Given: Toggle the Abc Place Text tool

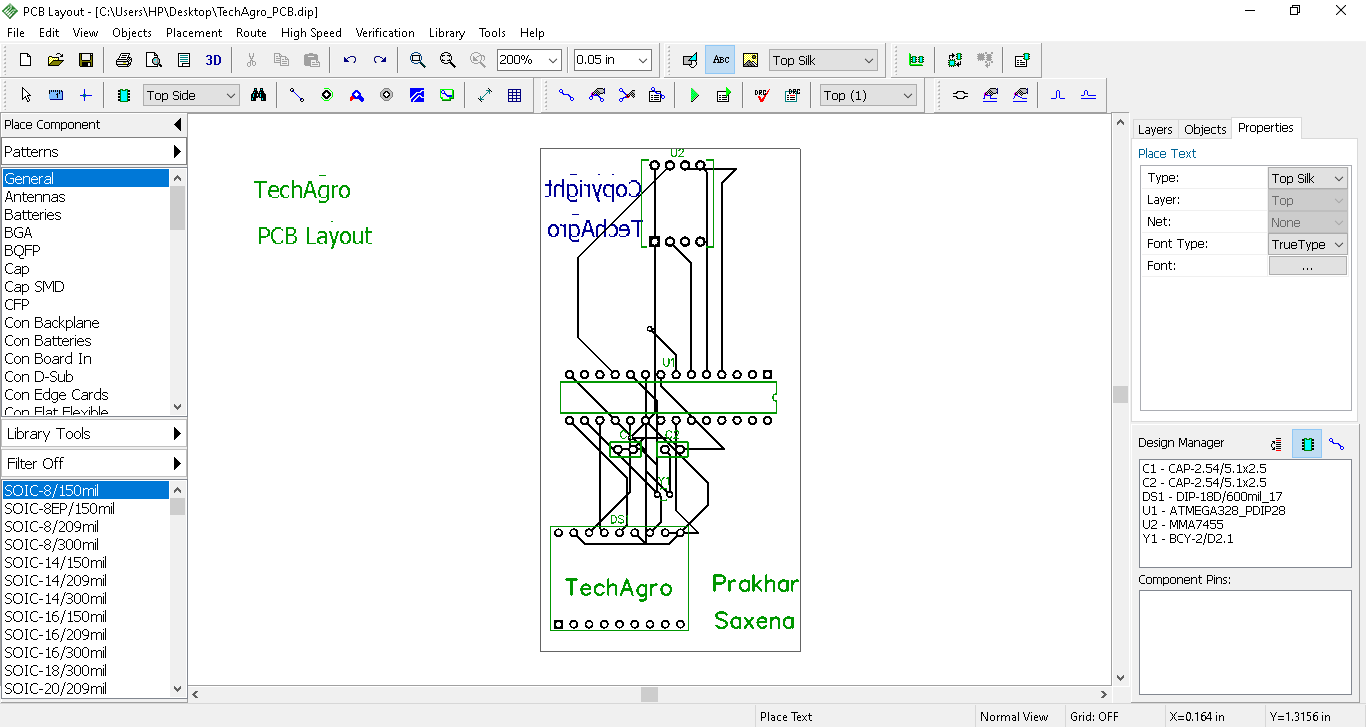Looking at the screenshot, I should [x=720, y=60].
